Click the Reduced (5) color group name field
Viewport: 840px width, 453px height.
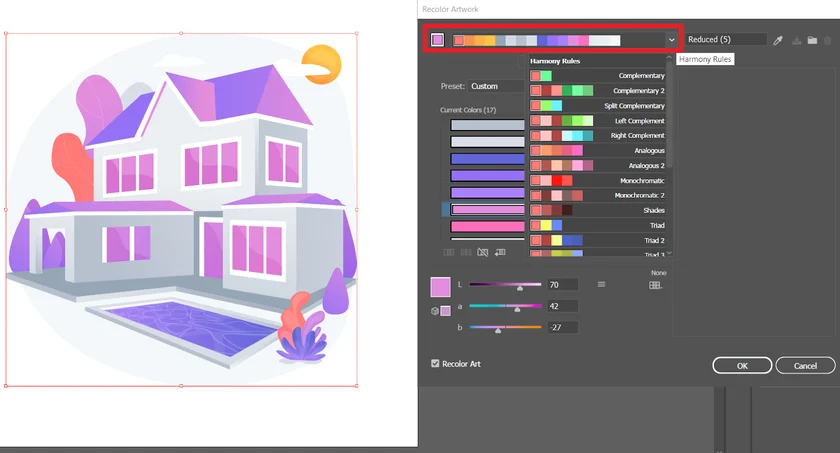[725, 40]
